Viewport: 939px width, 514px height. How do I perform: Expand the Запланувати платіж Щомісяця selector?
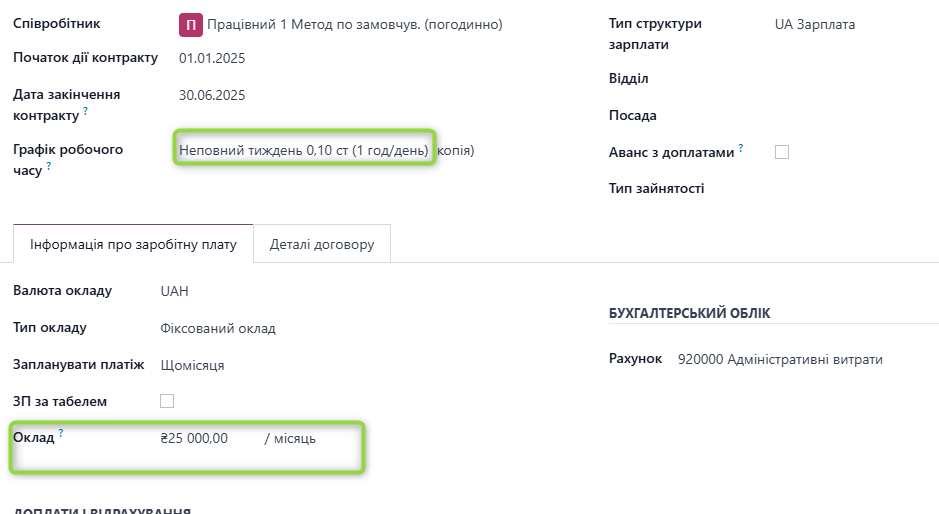tap(192, 365)
